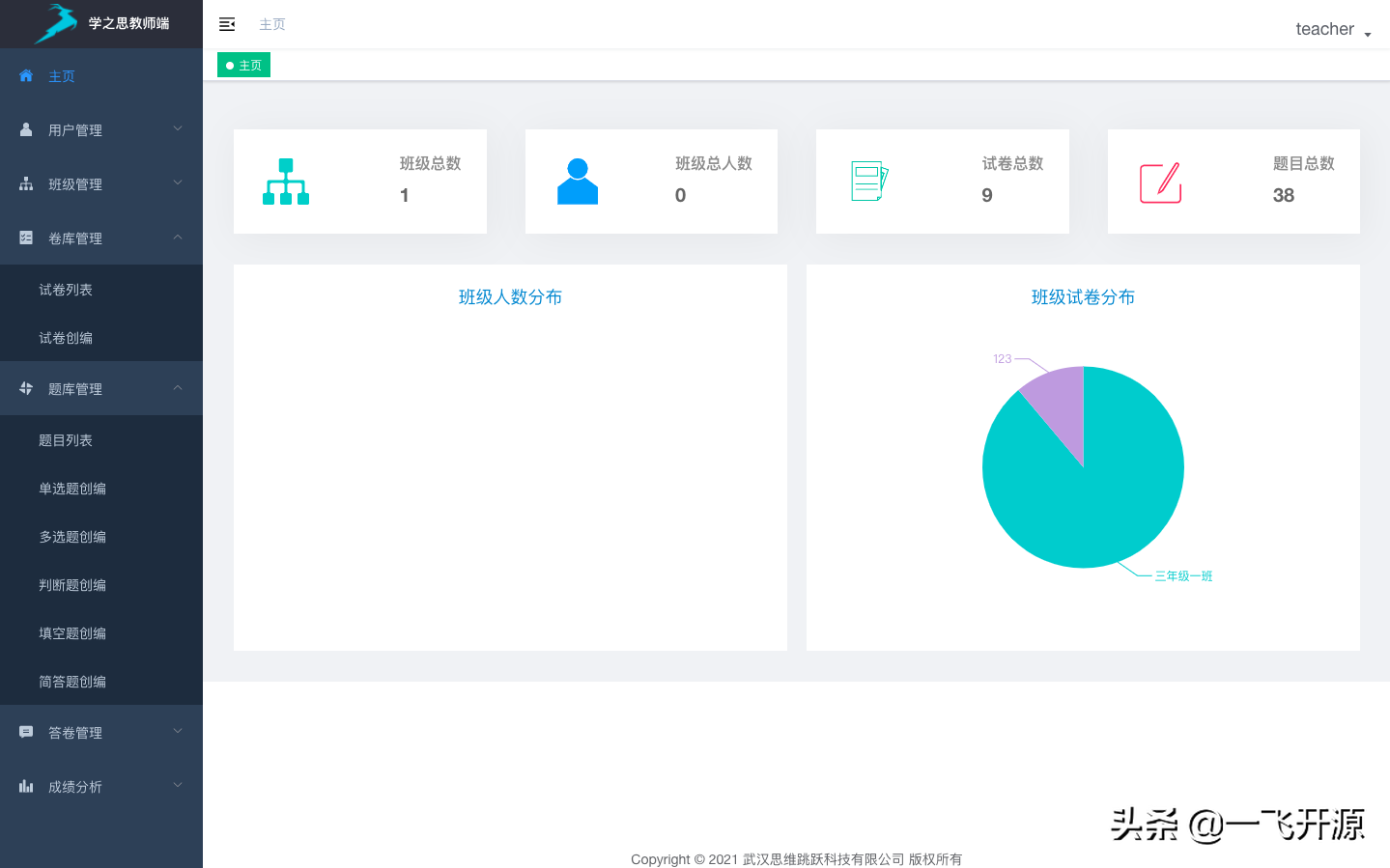This screenshot has width=1390, height=868.
Task: Collapse the 题库管理 sidebar section
Action: 101,388
